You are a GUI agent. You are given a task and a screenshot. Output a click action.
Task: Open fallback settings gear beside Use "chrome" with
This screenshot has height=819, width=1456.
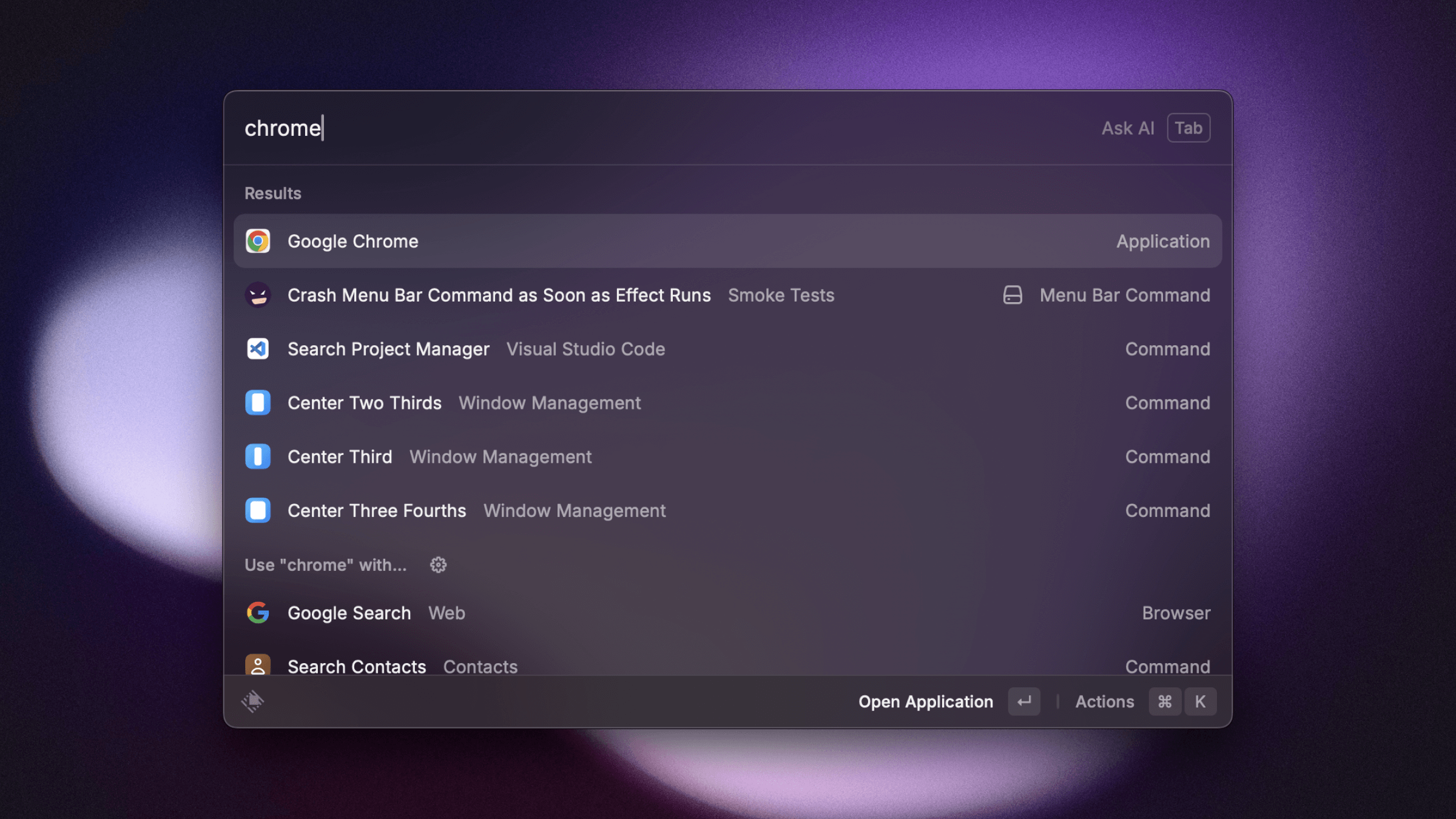[x=438, y=565]
